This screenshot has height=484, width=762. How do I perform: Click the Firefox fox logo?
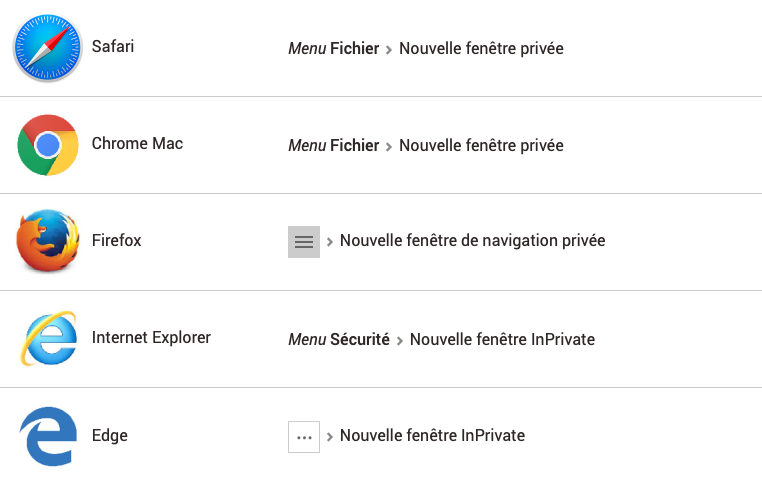48,241
